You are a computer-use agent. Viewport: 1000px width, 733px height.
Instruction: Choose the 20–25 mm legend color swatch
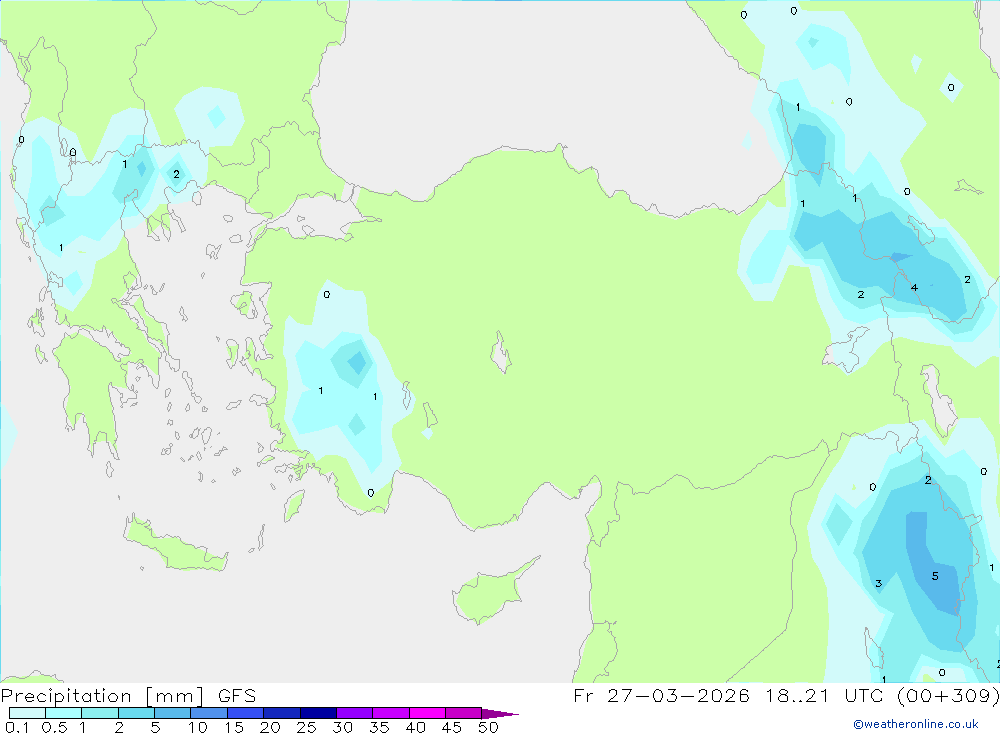pos(281,713)
